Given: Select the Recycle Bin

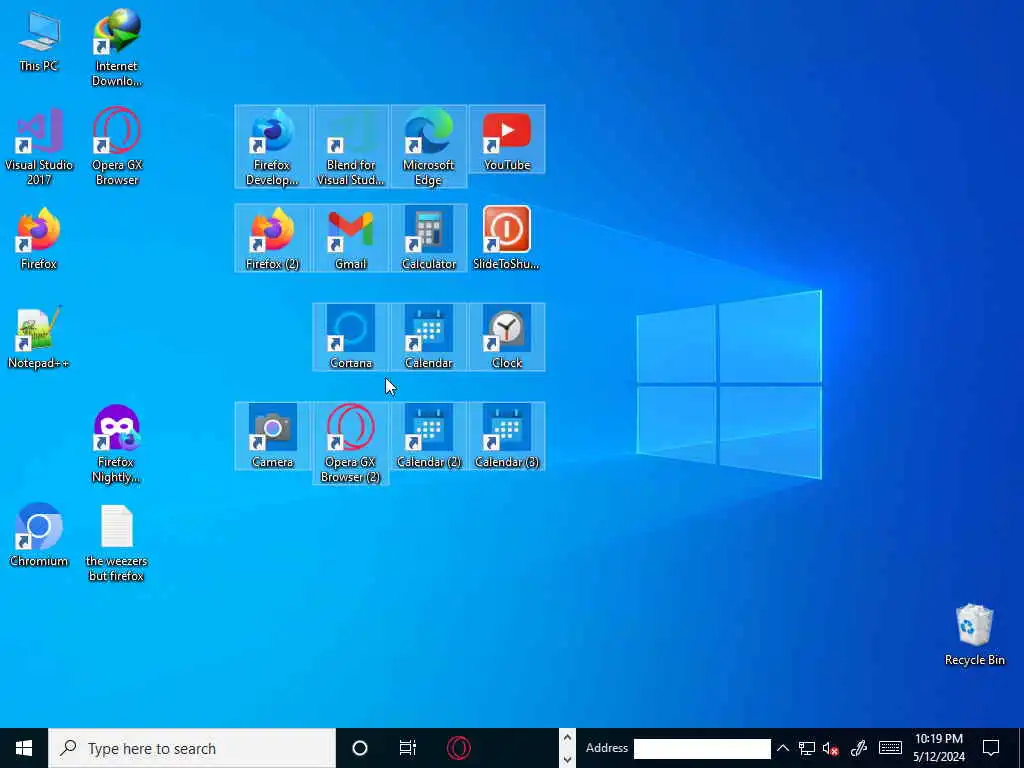Looking at the screenshot, I should [974, 635].
